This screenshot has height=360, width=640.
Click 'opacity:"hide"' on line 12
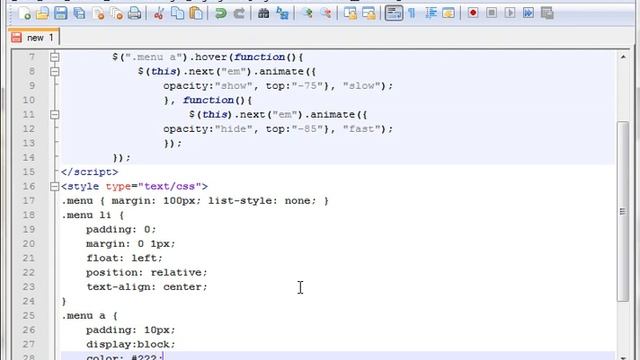pos(208,129)
